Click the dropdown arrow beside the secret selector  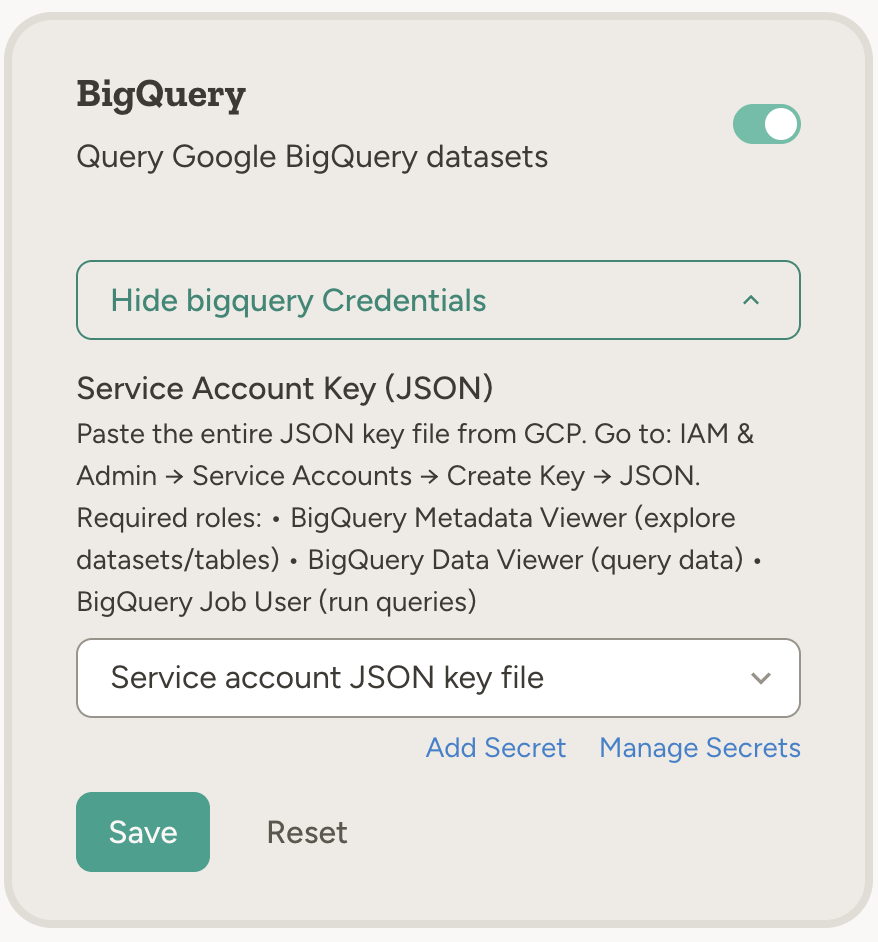click(761, 678)
